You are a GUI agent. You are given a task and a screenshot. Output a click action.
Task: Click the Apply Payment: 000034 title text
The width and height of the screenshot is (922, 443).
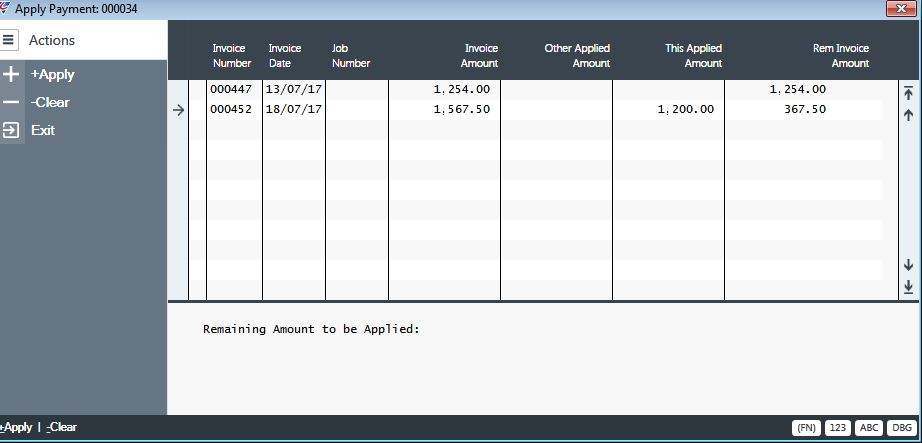click(76, 9)
